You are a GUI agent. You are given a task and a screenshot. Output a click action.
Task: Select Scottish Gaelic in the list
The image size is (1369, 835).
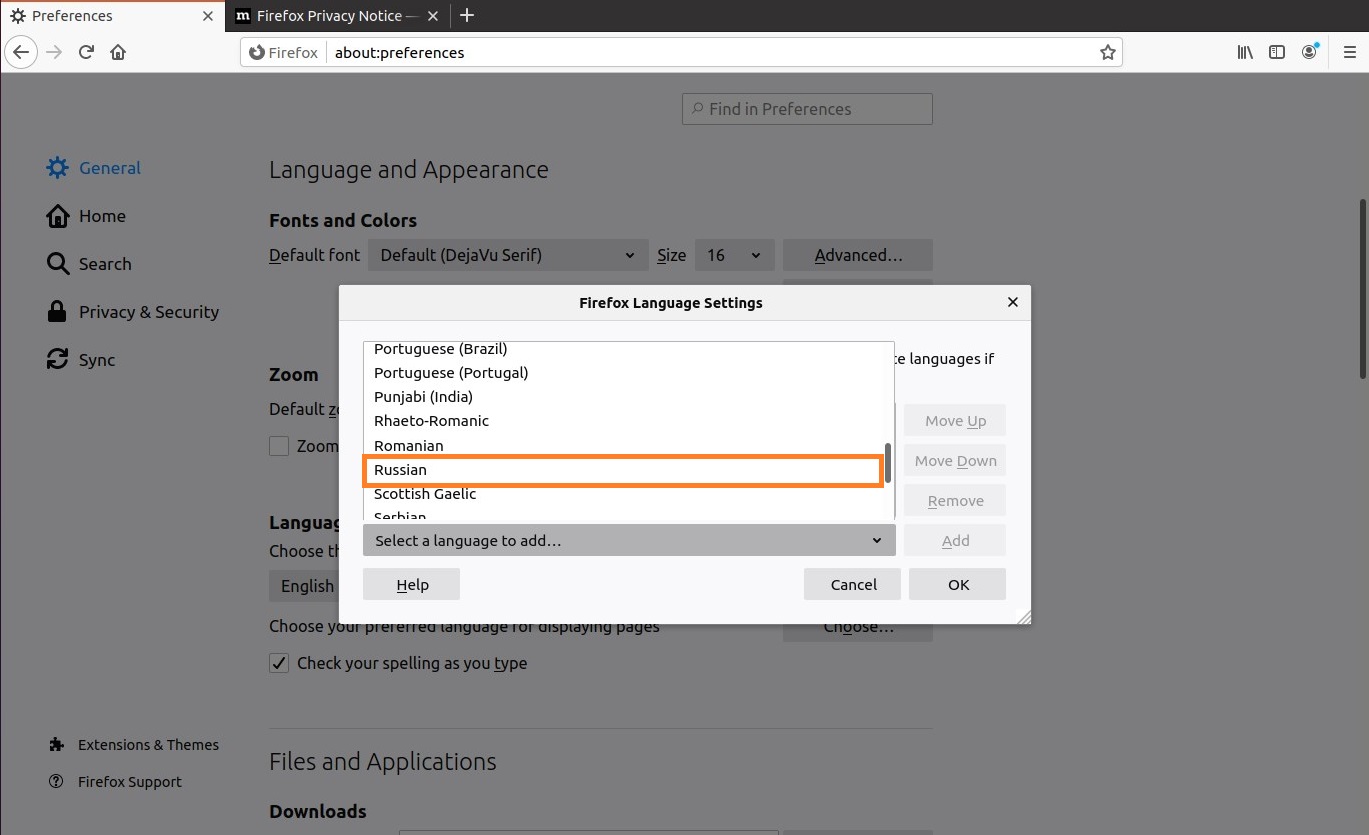(x=425, y=494)
